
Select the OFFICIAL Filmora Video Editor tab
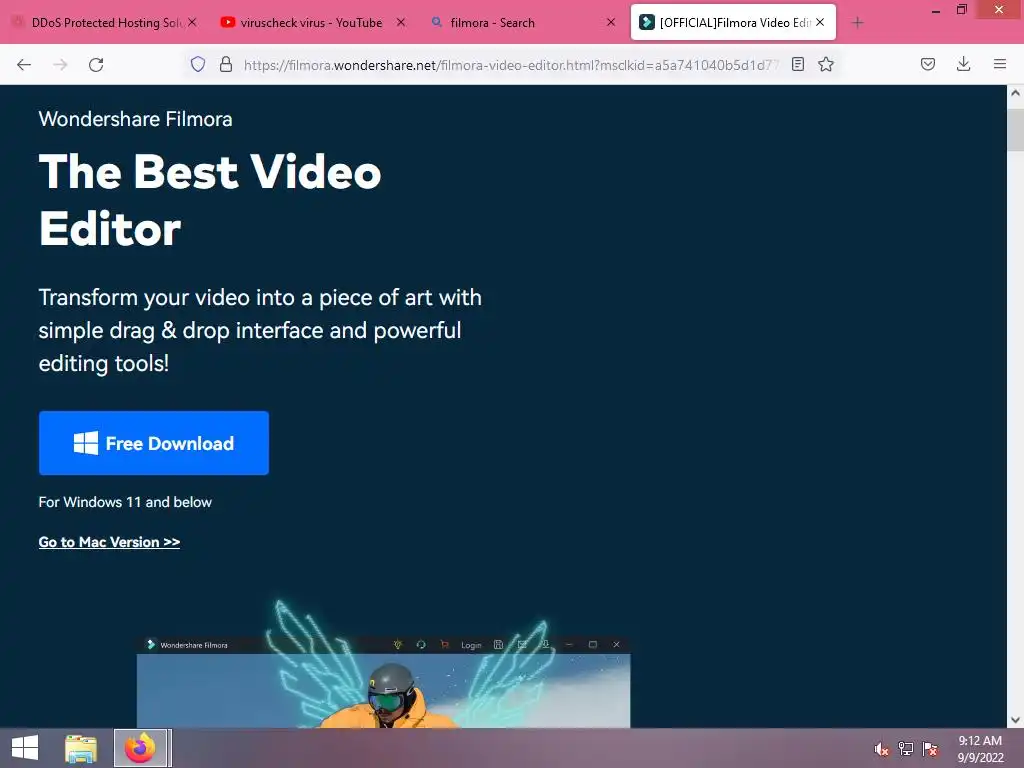[x=733, y=23]
